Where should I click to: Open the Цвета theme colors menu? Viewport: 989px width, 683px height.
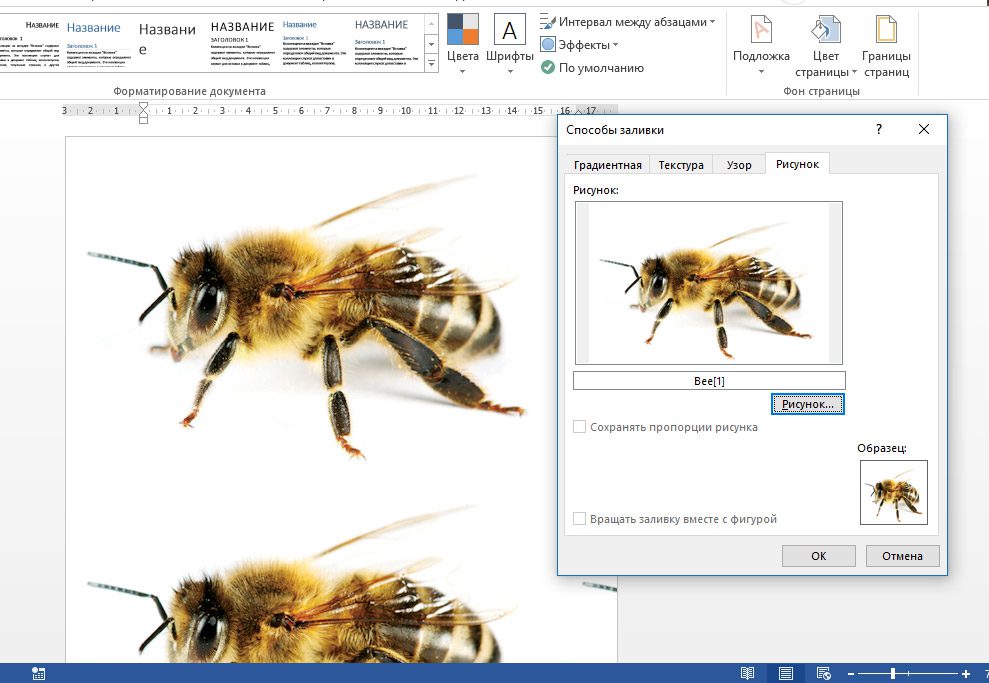463,44
